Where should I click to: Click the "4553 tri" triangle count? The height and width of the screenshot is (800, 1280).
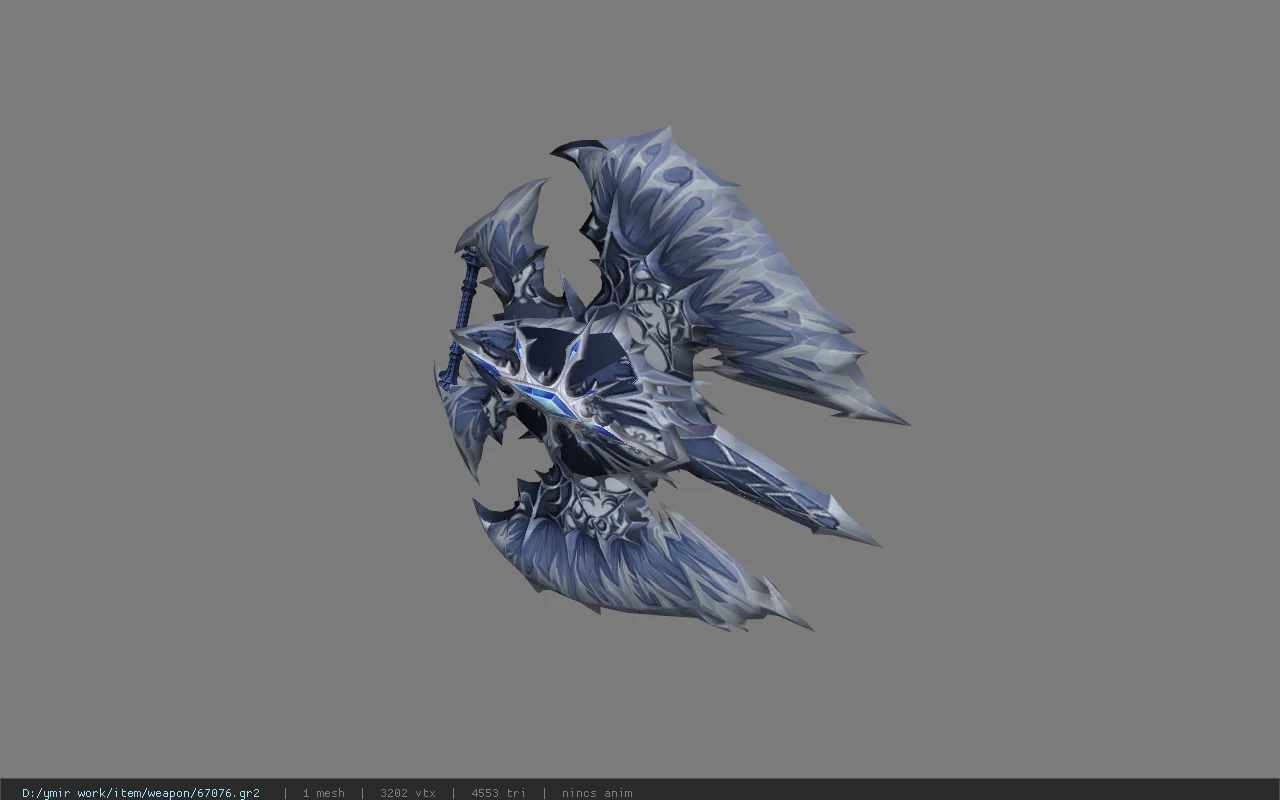[498, 793]
